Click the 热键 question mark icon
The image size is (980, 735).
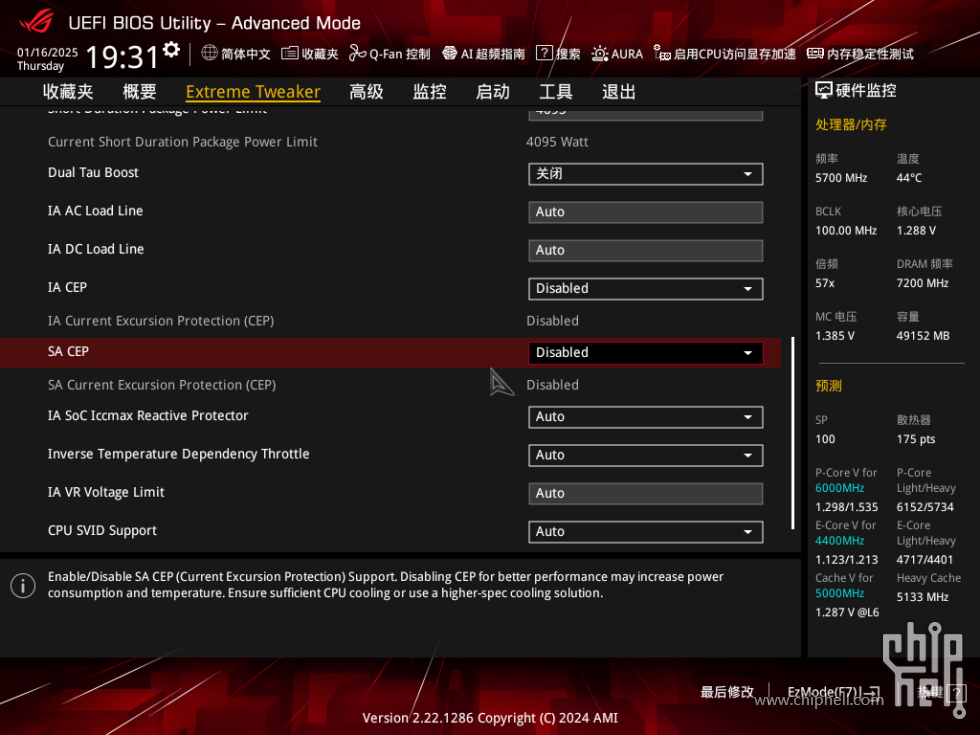pyautogui.click(x=956, y=692)
